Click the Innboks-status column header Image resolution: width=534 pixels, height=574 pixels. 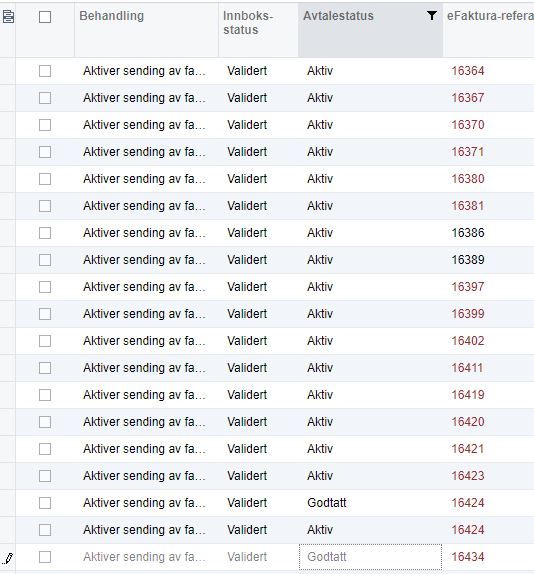point(248,23)
